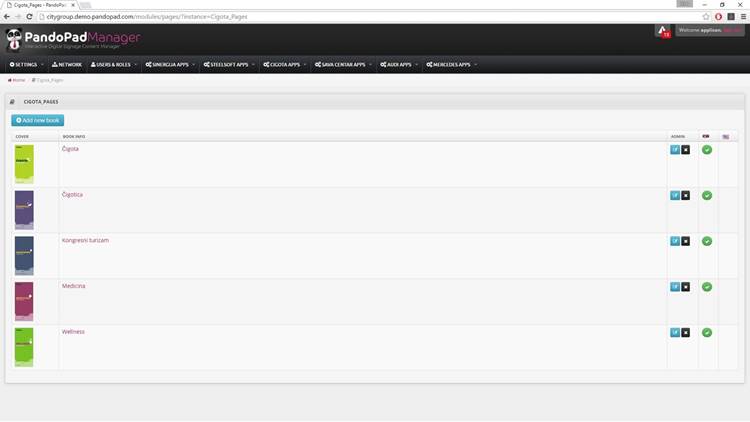Image resolution: width=750 pixels, height=422 pixels.
Task: Click the Opera extension icon in toolbar
Action: tap(718, 17)
